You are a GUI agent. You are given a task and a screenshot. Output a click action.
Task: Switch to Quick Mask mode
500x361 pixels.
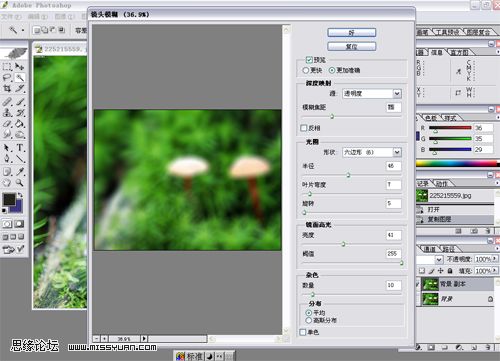(19, 224)
